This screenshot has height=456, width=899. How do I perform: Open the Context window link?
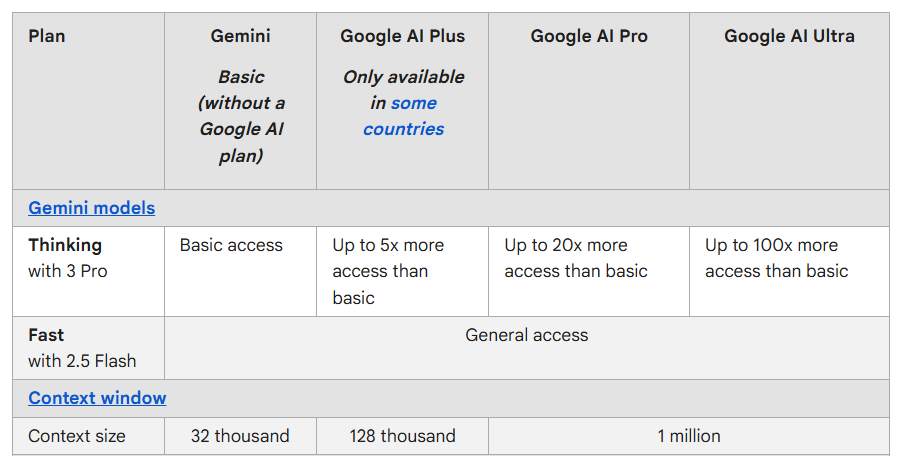tap(97, 398)
